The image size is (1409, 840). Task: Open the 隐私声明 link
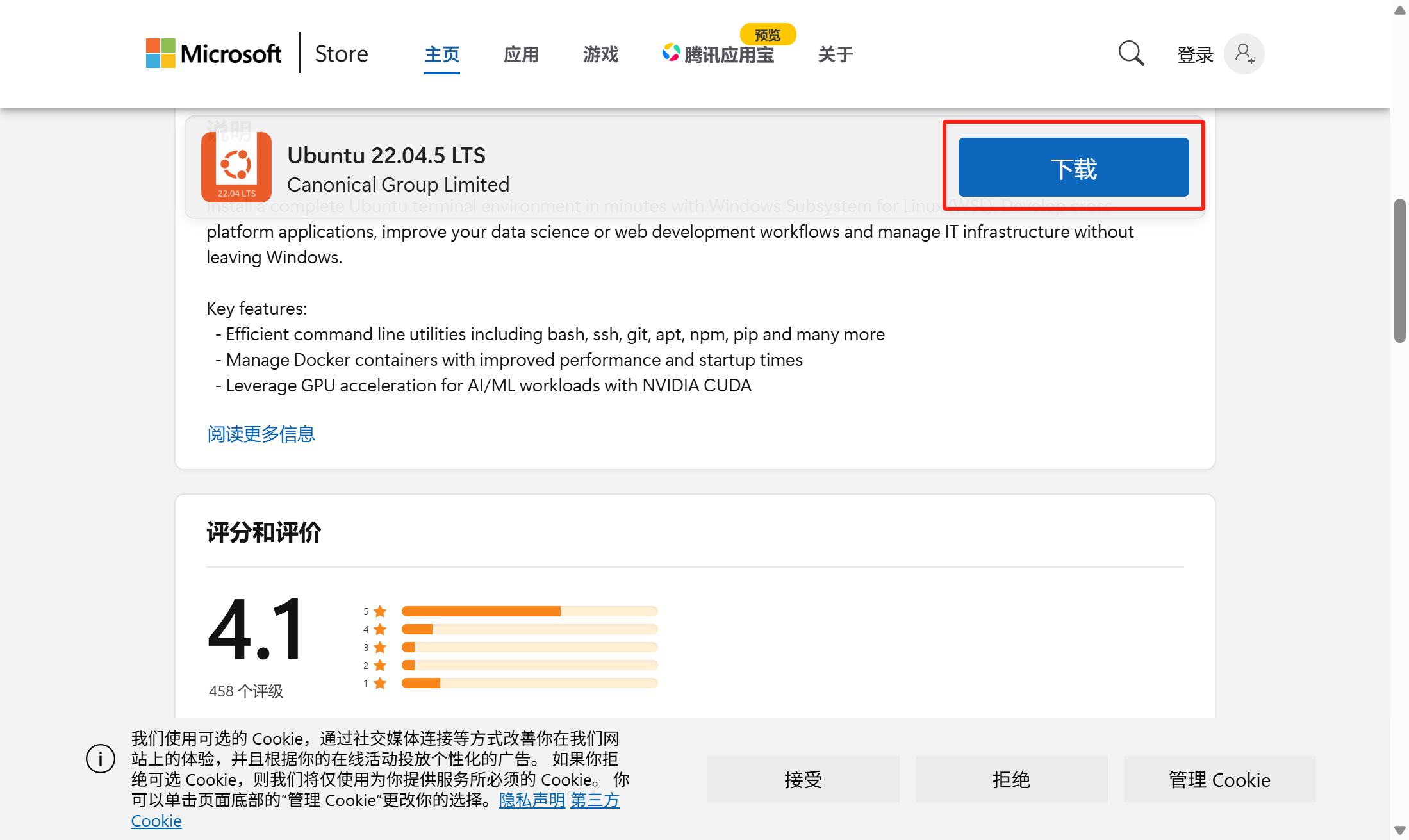pyautogui.click(x=532, y=800)
